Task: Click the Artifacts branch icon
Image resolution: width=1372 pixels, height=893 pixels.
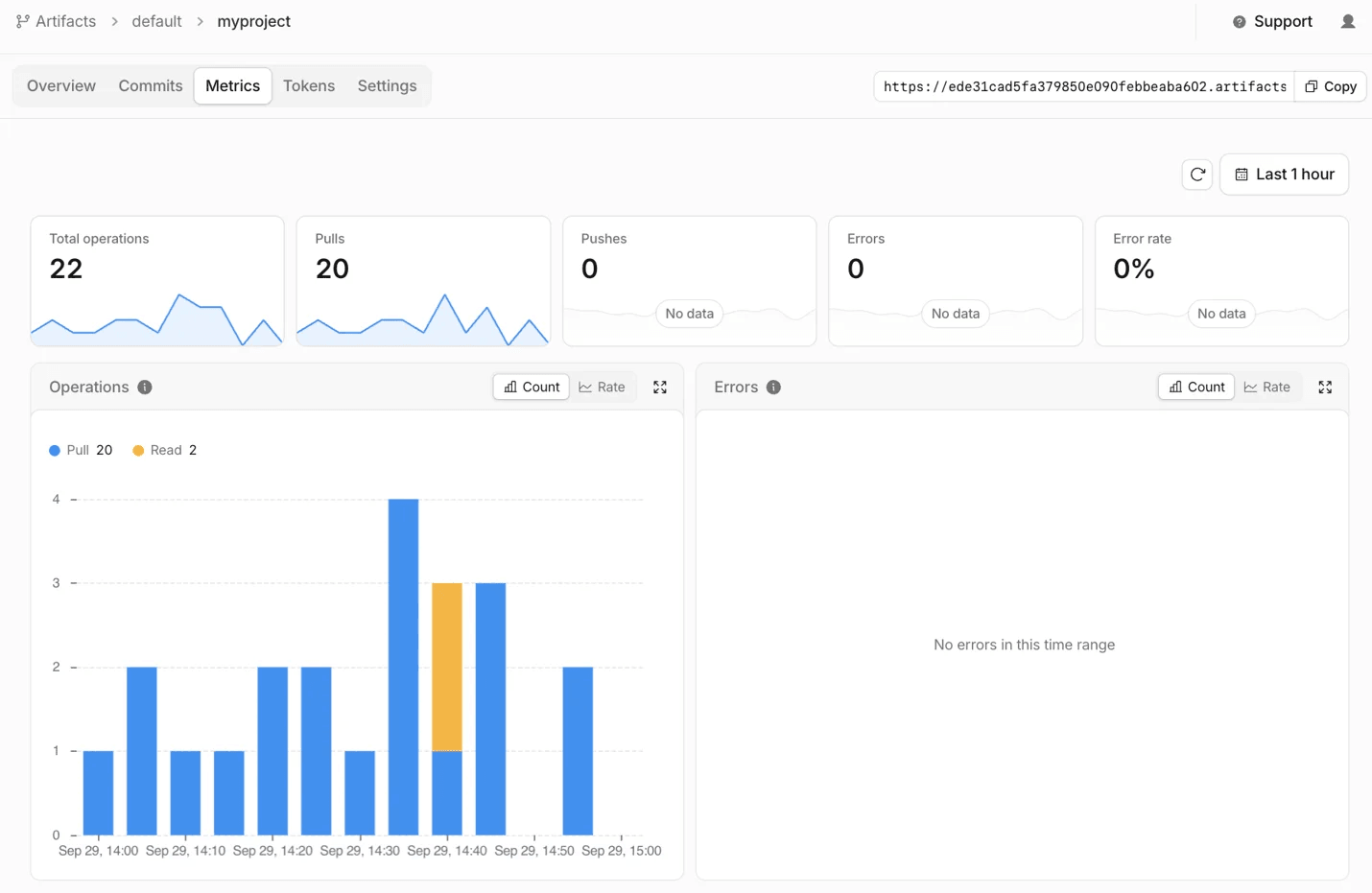Action: tap(23, 21)
